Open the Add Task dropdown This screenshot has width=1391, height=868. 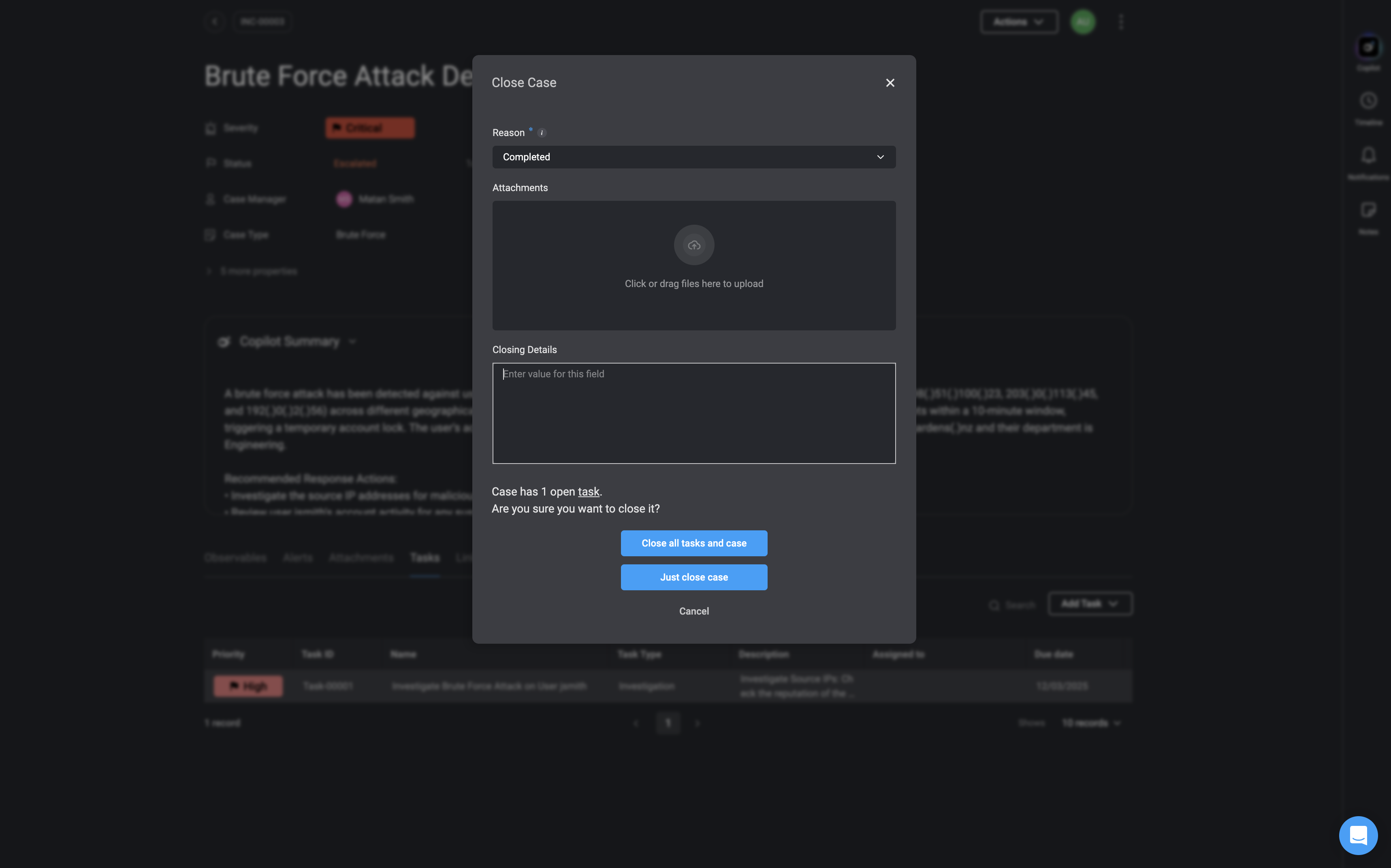tap(1090, 603)
